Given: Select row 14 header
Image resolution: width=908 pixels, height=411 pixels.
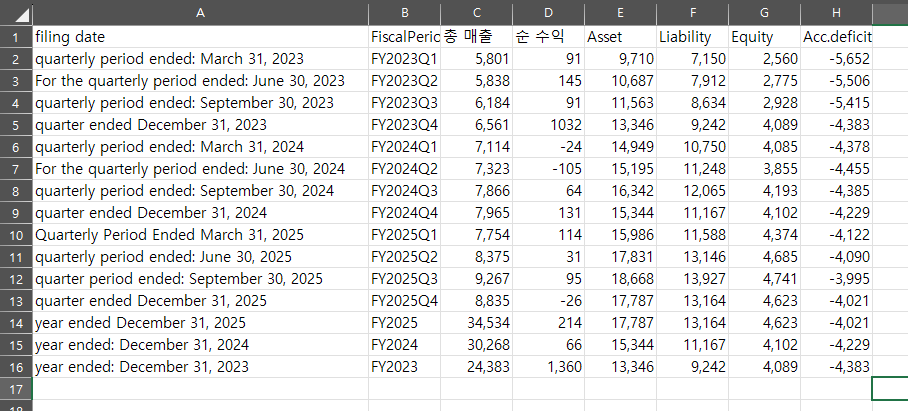Looking at the screenshot, I should 16,323.
